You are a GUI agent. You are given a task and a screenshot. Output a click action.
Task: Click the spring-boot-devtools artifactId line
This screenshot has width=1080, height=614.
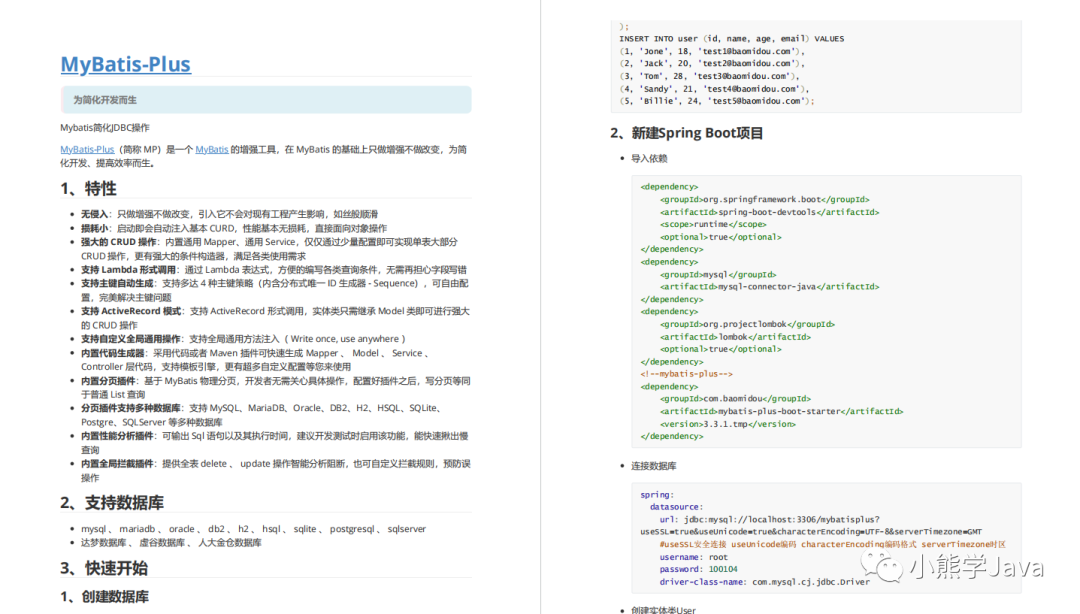(x=769, y=212)
